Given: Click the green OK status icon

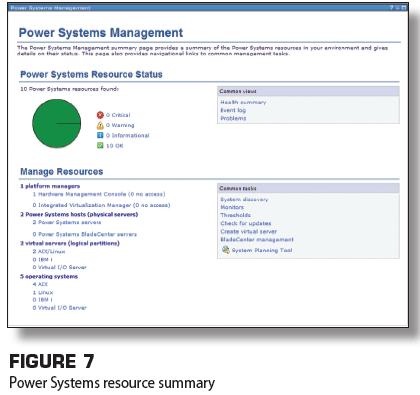Looking at the screenshot, I should tap(100, 145).
